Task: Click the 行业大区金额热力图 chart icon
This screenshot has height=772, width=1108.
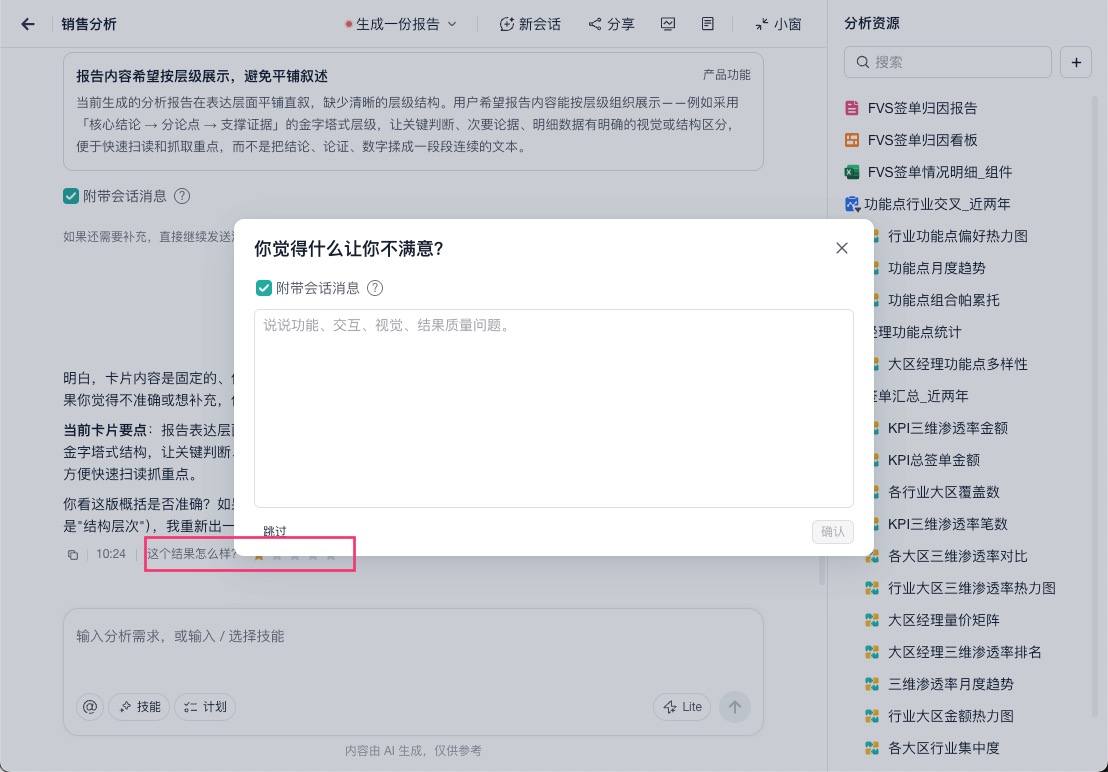Action: [x=872, y=715]
